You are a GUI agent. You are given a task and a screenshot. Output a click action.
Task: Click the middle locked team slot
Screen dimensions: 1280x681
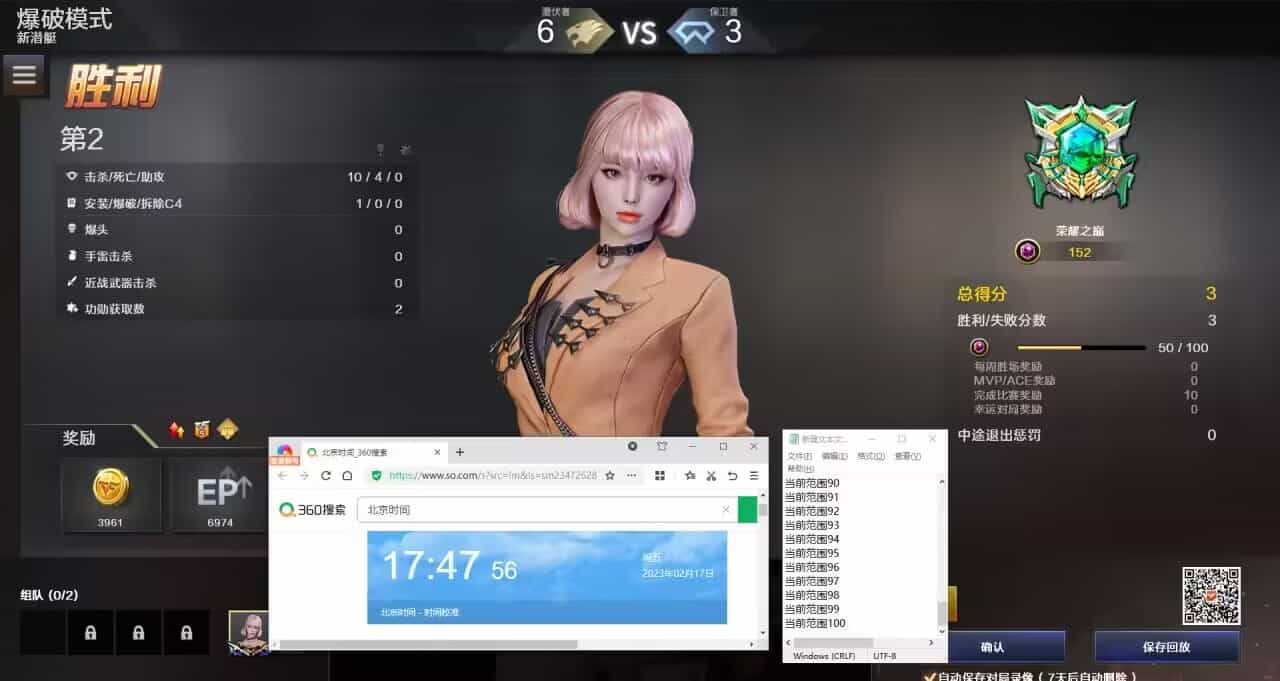pyautogui.click(x=139, y=633)
